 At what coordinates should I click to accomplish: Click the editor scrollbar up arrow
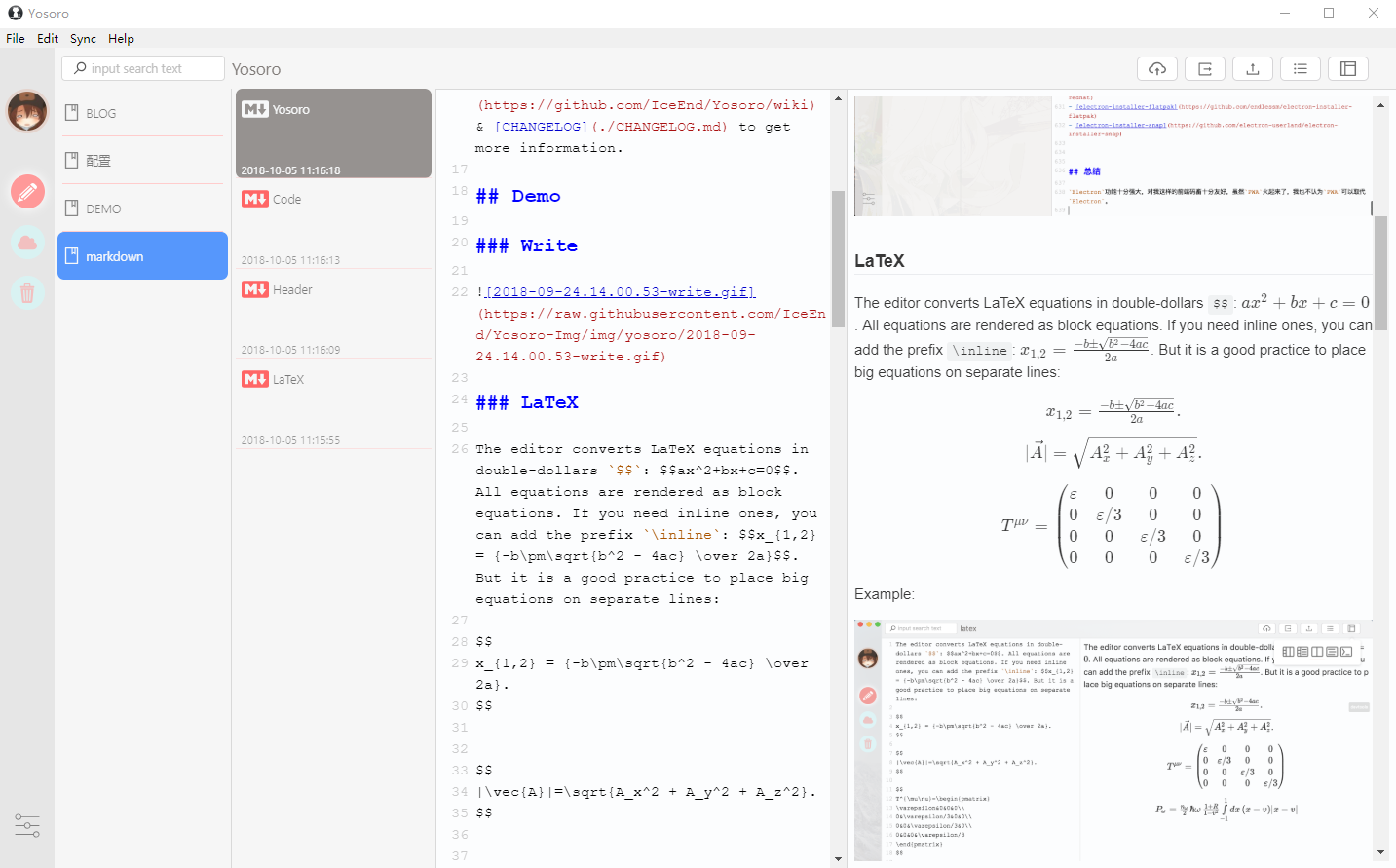838,99
